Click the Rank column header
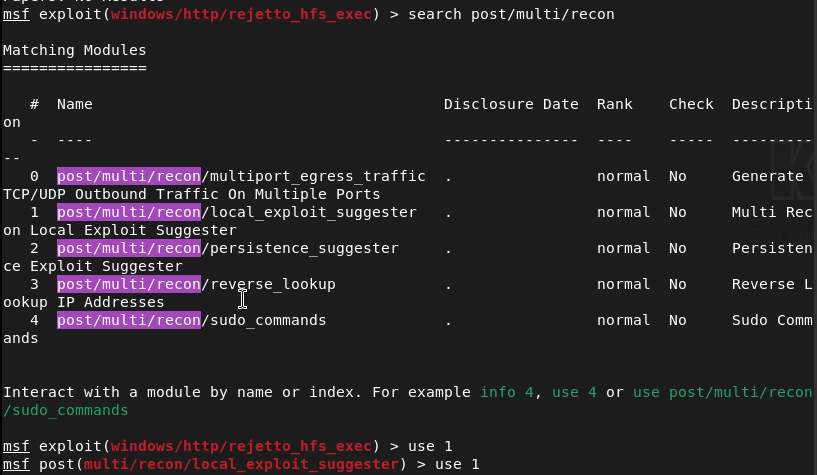Viewport: 817px width, 475px height. click(x=614, y=104)
